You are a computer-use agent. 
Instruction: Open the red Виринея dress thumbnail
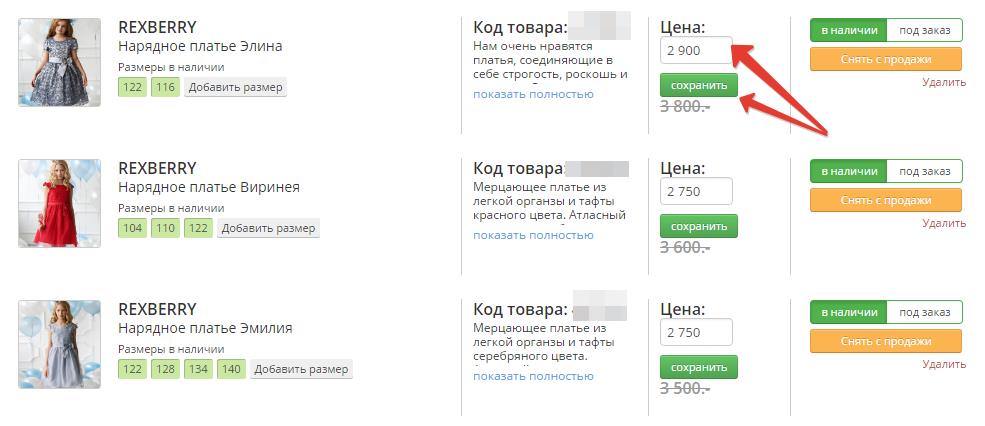pyautogui.click(x=59, y=203)
